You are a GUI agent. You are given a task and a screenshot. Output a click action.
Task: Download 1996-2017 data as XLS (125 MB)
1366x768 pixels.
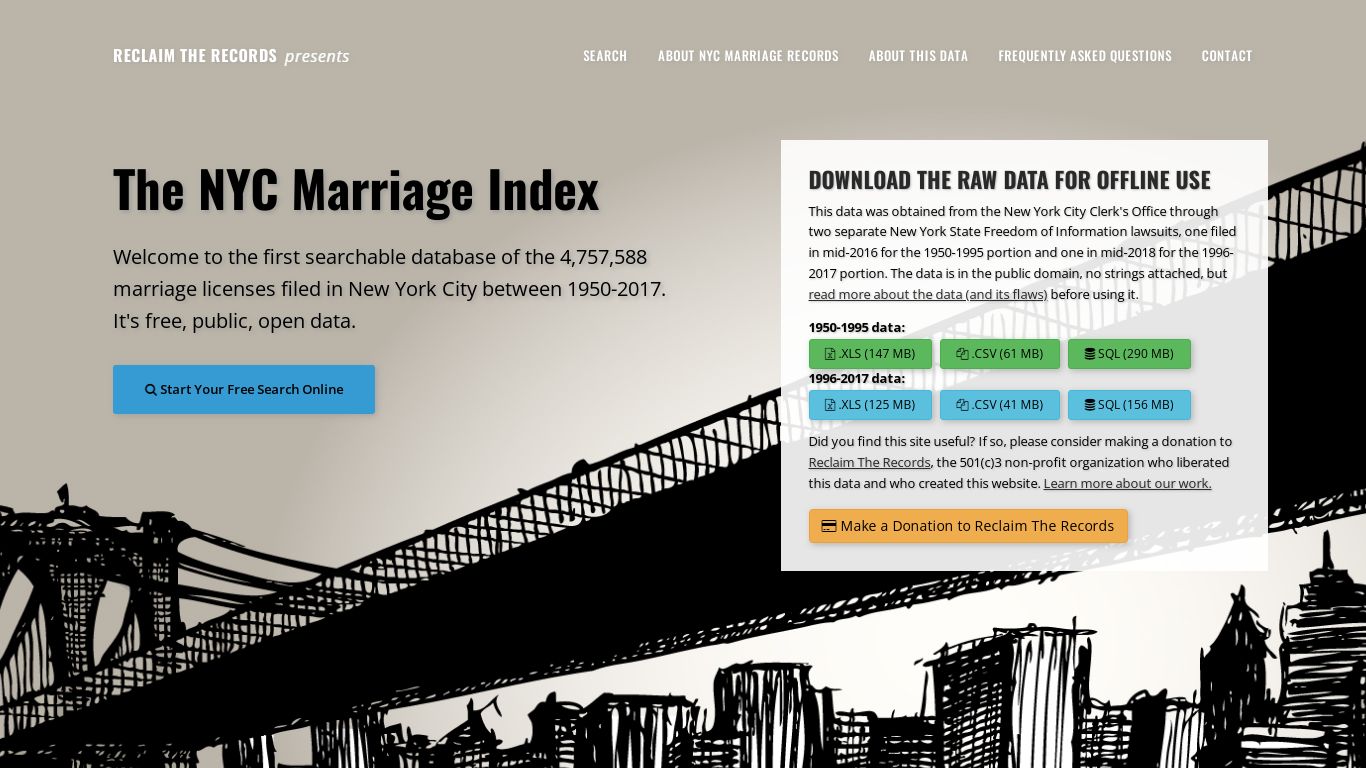870,405
